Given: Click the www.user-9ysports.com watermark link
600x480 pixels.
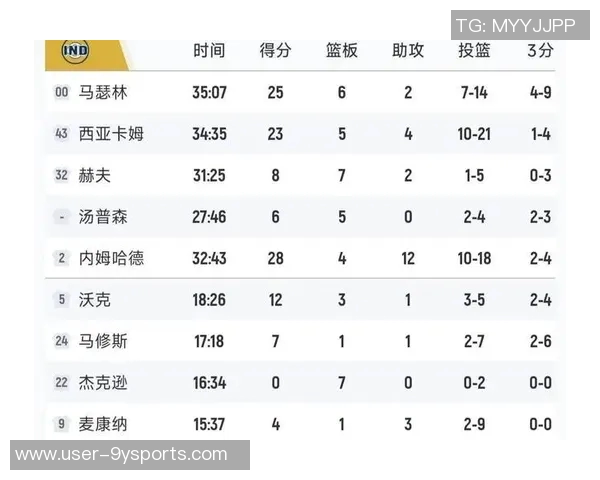Looking at the screenshot, I should [122, 455].
